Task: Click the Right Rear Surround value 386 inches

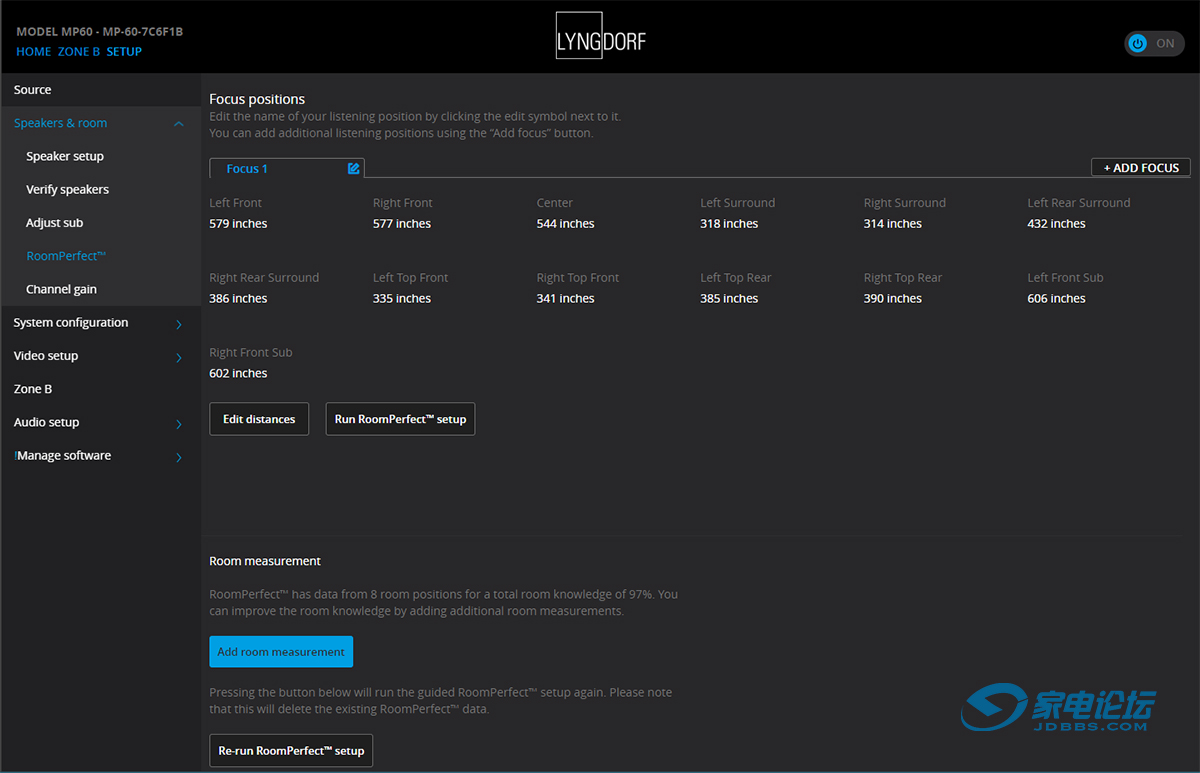Action: (238, 299)
